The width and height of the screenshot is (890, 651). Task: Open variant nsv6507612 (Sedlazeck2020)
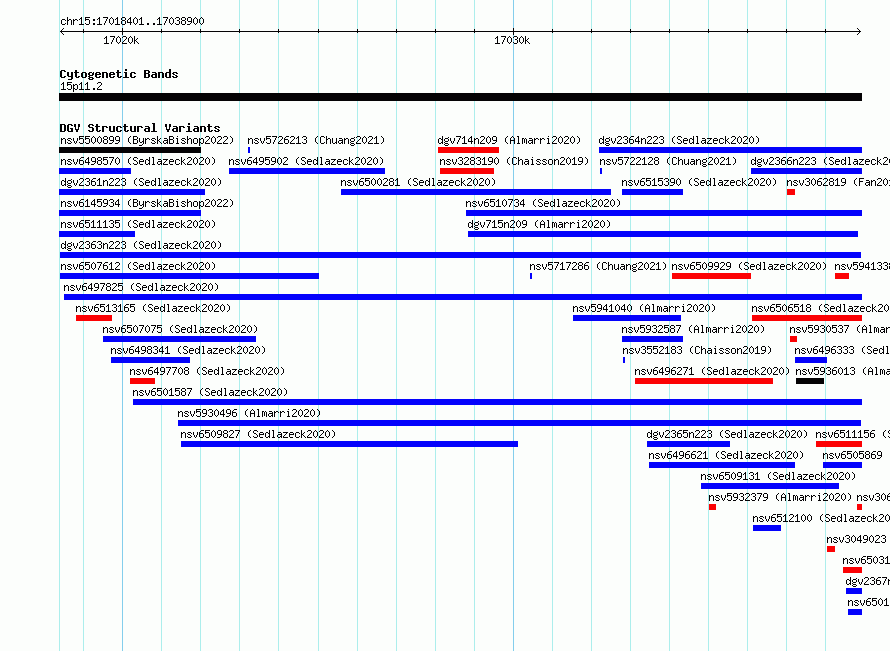[x=138, y=266]
